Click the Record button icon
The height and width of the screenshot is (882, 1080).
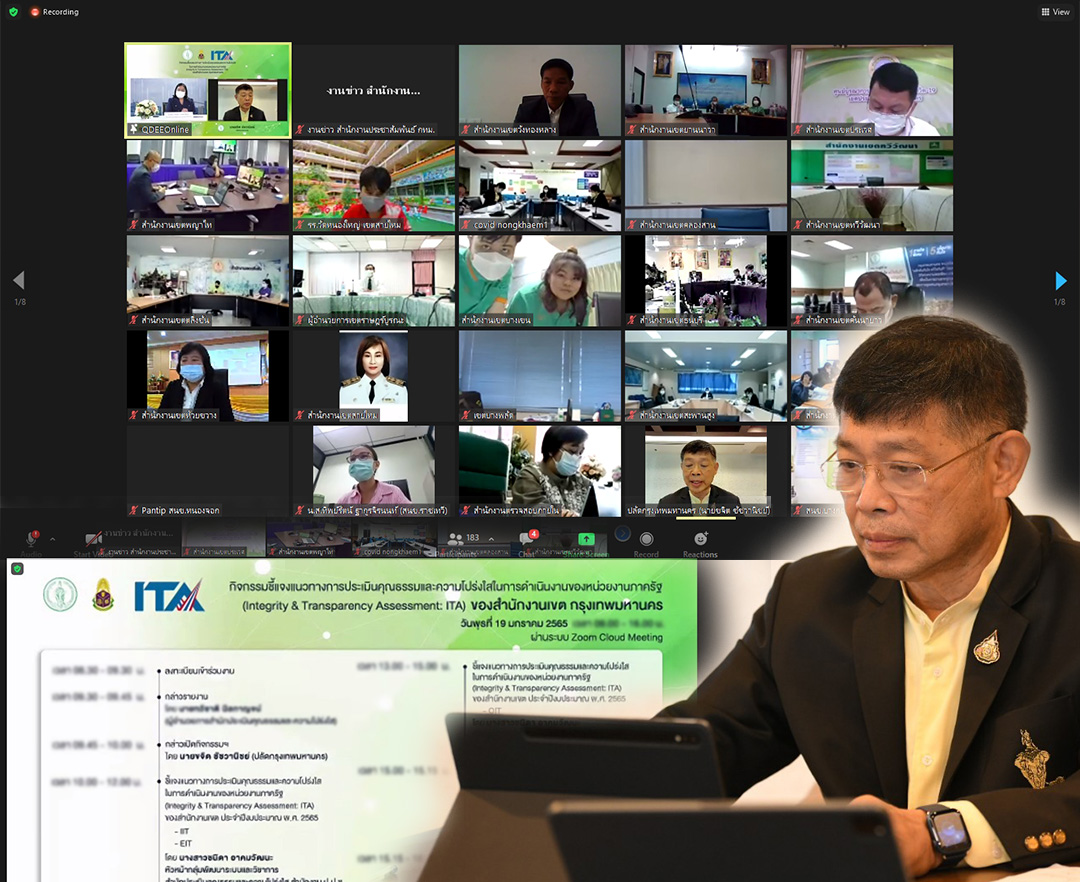coord(646,540)
